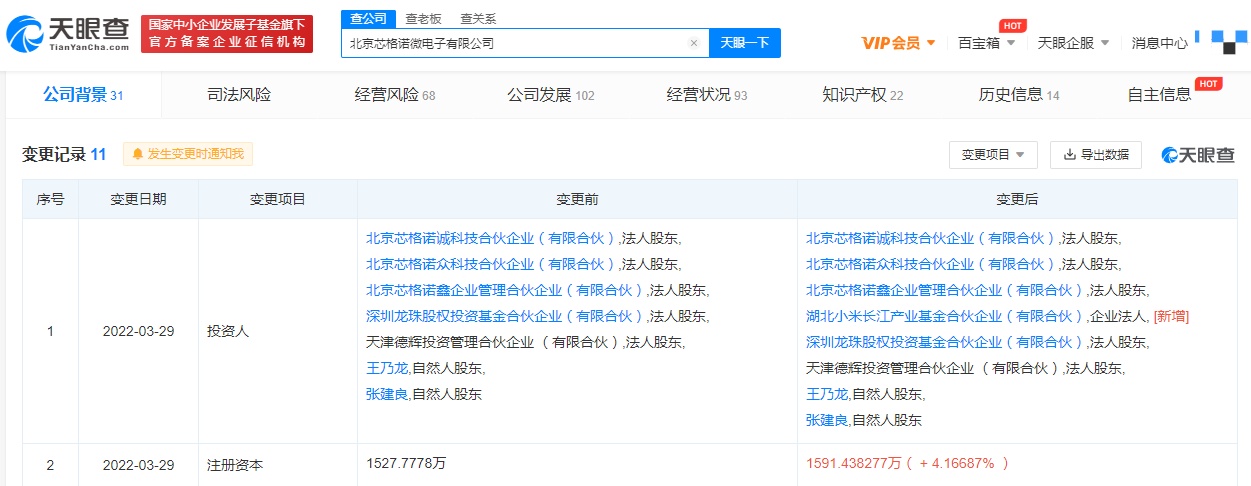Click the download icon in 导出数据
Viewport: 1251px width, 486px height.
pos(1069,155)
